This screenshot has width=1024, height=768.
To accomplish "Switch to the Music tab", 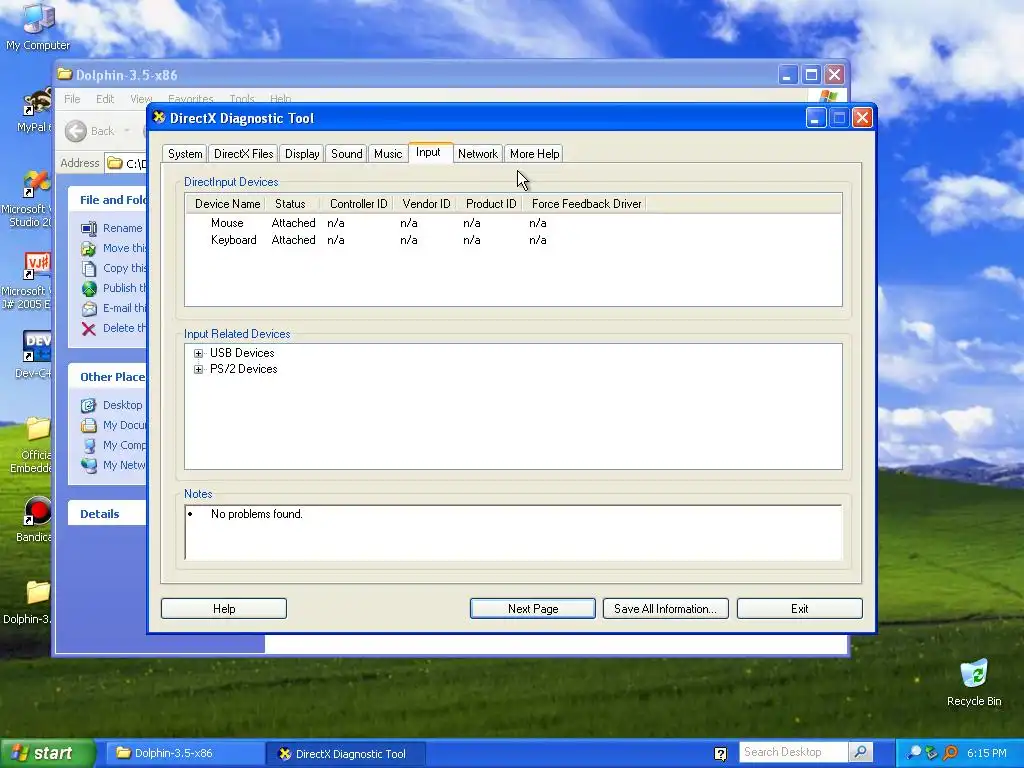I will 388,154.
